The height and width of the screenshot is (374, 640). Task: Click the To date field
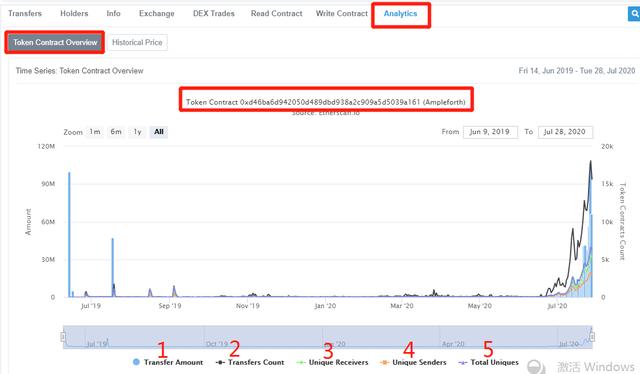pos(565,132)
